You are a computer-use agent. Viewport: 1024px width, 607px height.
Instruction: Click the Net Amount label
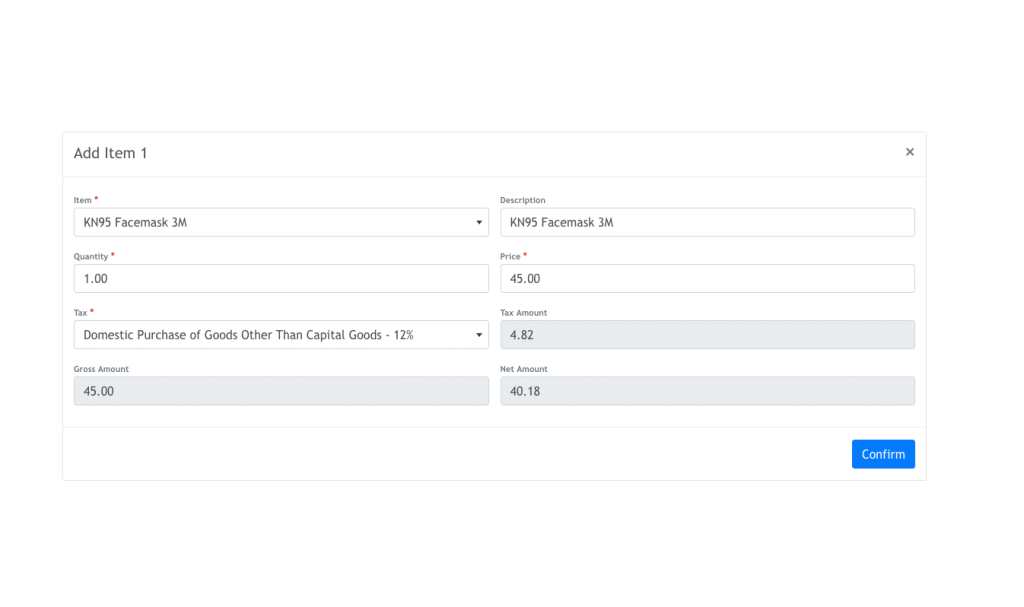pos(524,369)
